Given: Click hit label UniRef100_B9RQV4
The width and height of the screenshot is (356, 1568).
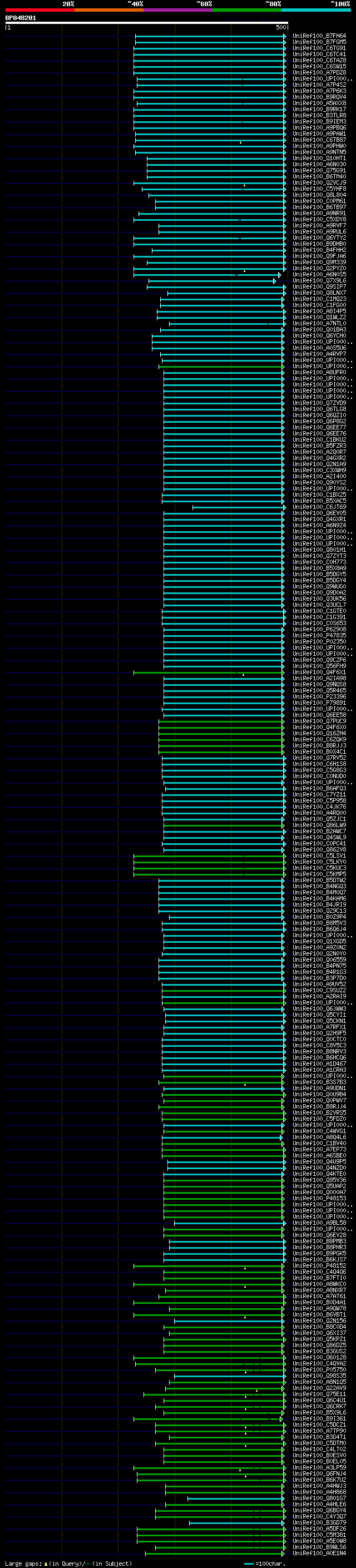Looking at the screenshot, I should click(319, 97).
